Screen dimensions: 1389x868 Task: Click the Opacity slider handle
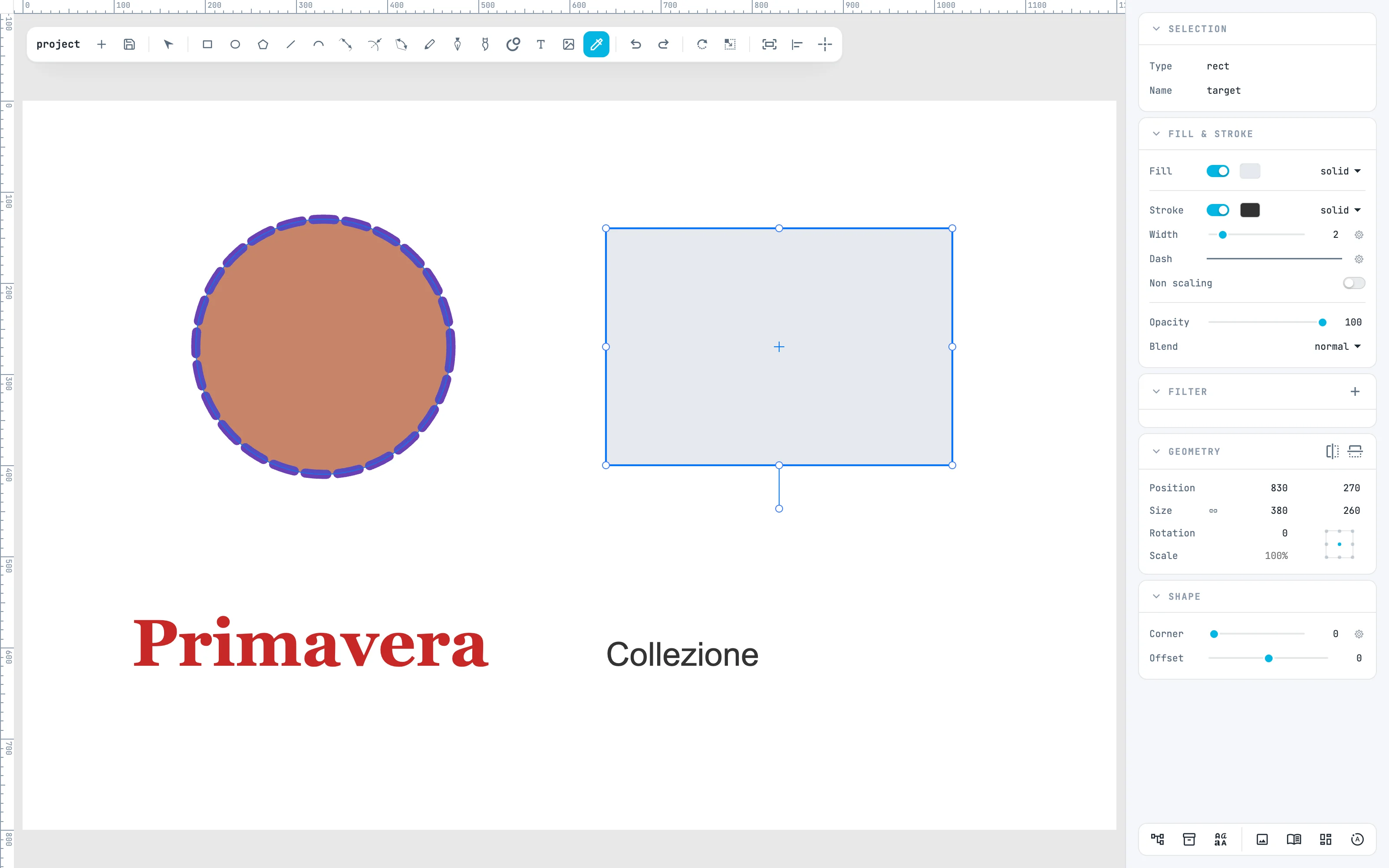pos(1323,322)
